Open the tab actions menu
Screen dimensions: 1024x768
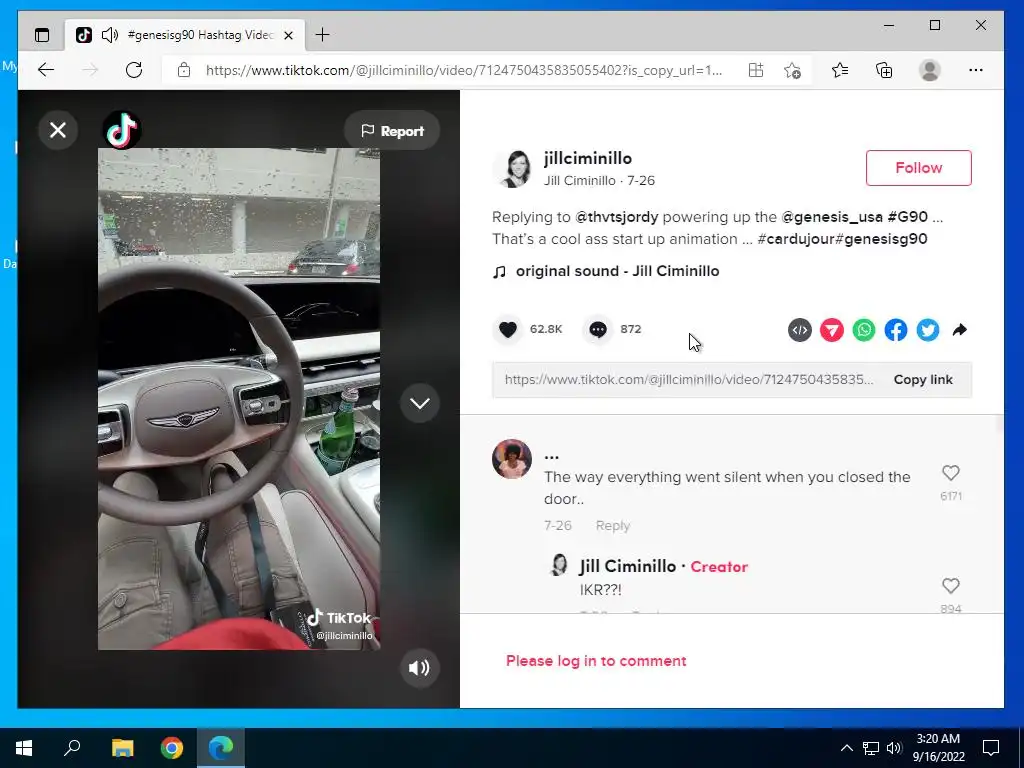[x=42, y=35]
